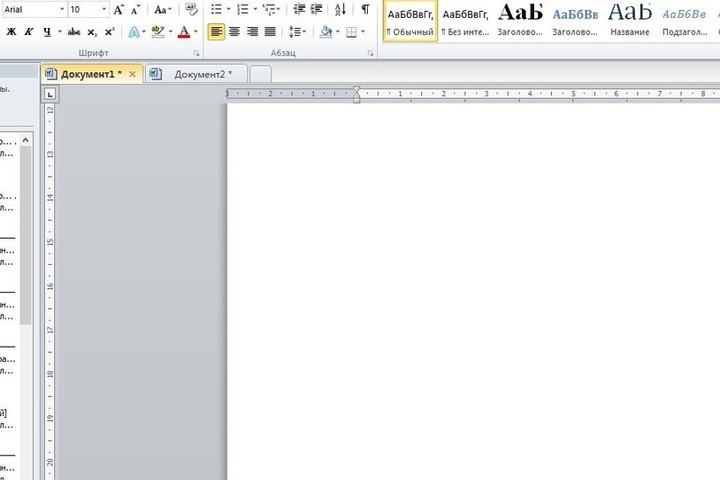Toggle show paragraph marks (¶)
The image size is (720, 480).
(x=365, y=10)
